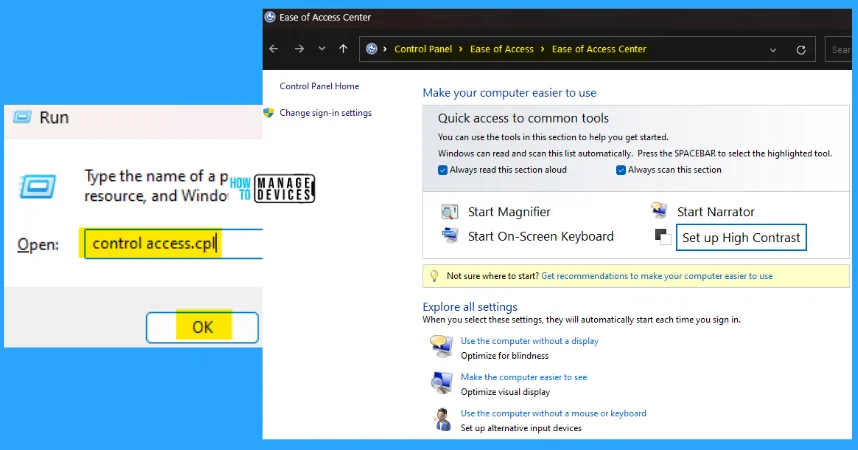This screenshot has width=858, height=450.
Task: Start Magnifier
Action: point(509,212)
